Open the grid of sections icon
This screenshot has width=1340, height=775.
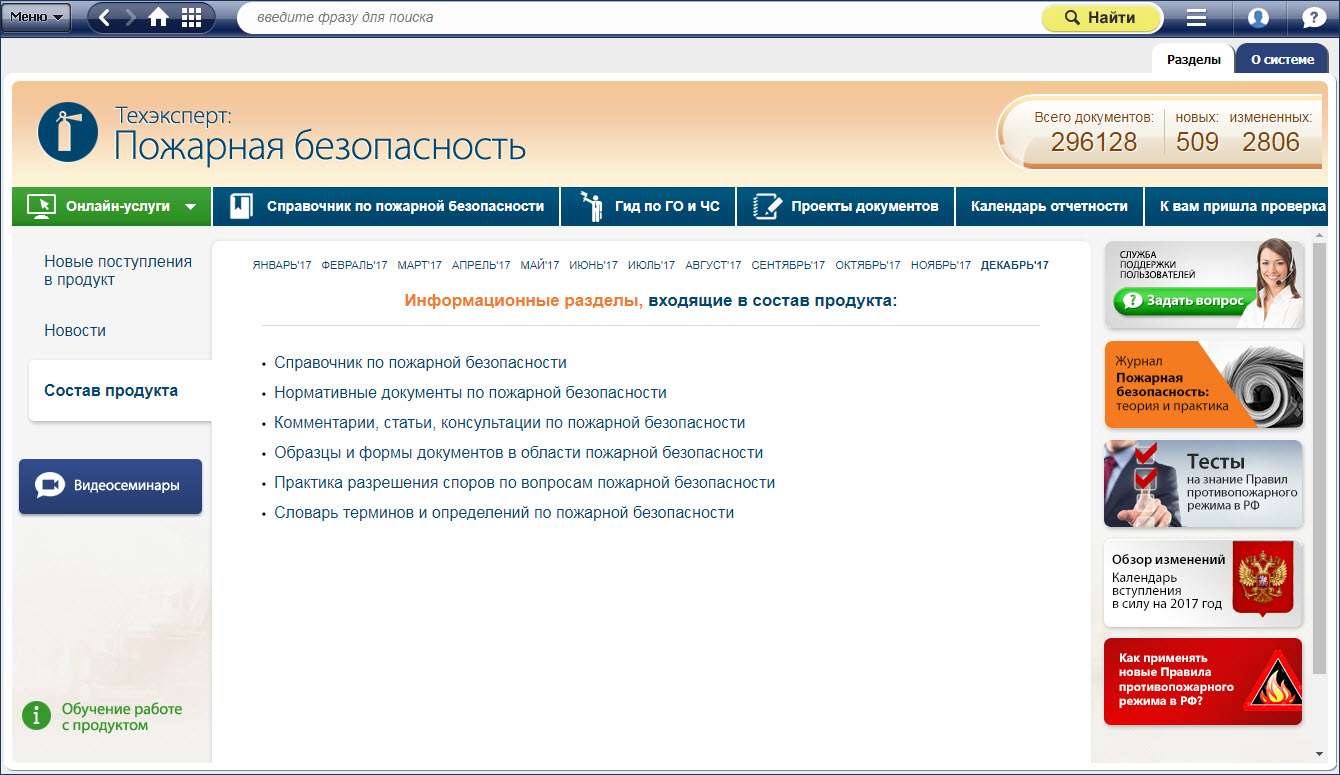[192, 17]
